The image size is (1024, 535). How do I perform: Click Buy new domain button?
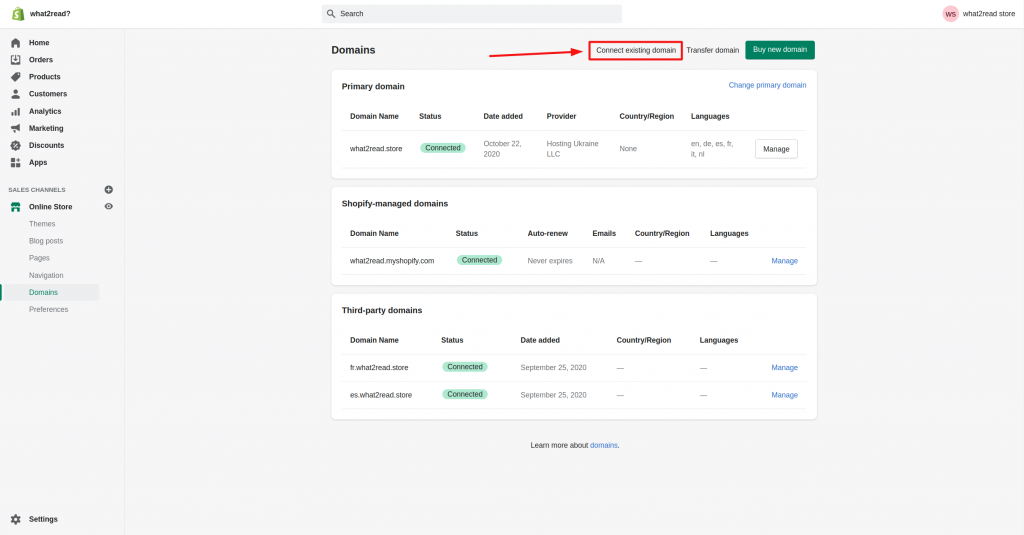click(780, 50)
